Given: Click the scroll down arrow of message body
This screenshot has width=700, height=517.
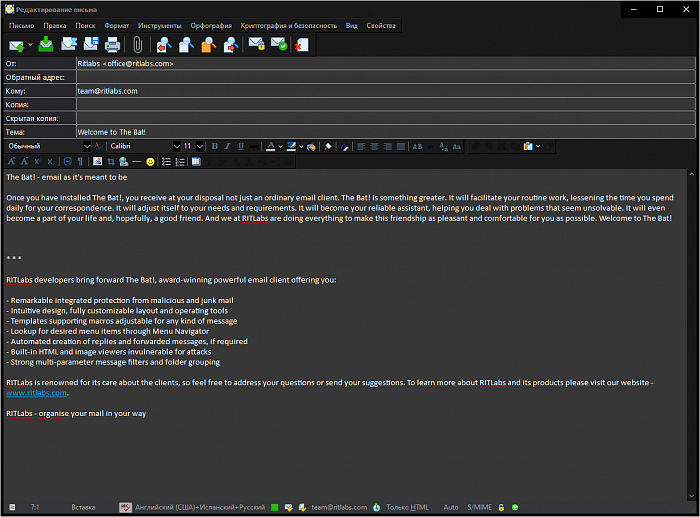Looking at the screenshot, I should click(x=692, y=496).
